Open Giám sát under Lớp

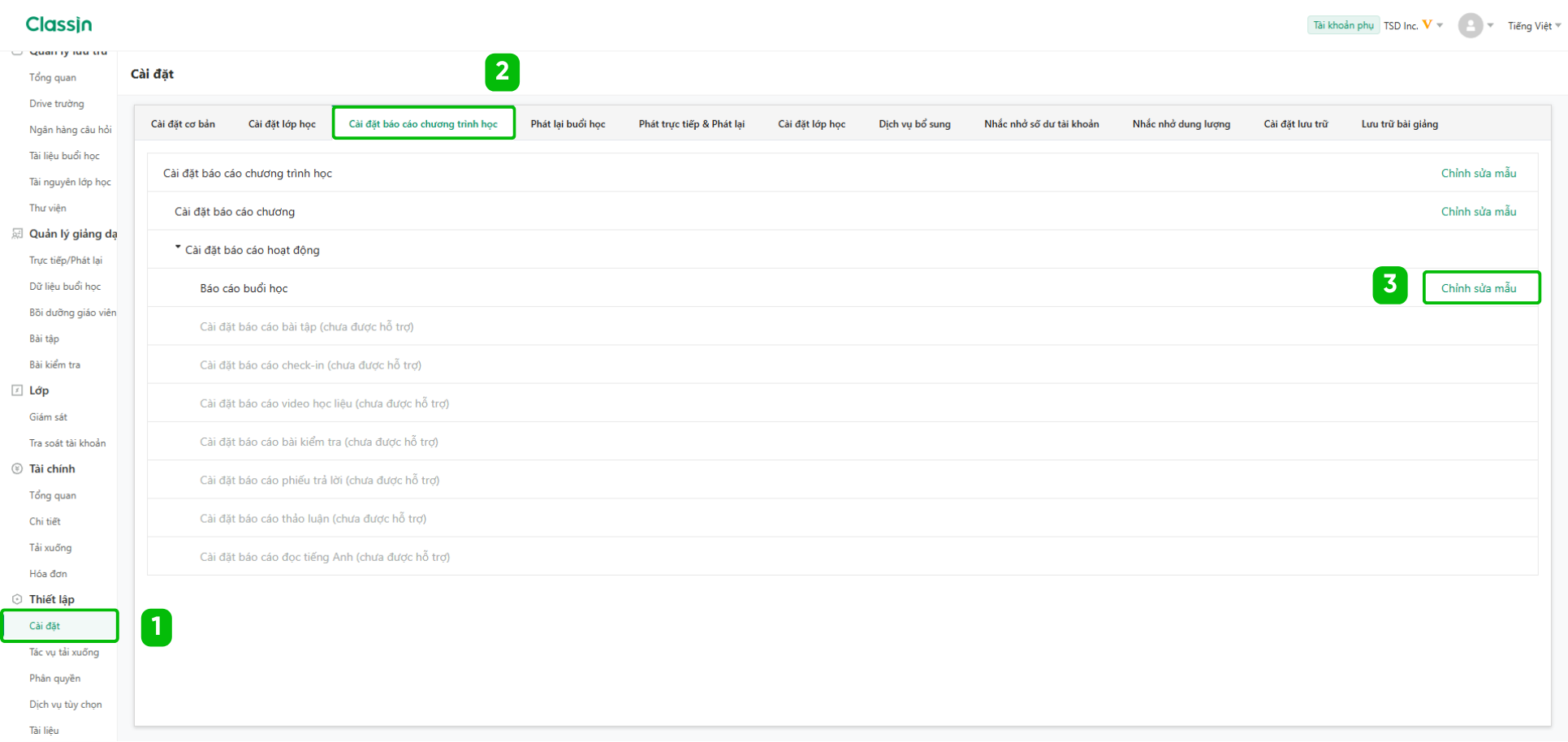tap(48, 417)
